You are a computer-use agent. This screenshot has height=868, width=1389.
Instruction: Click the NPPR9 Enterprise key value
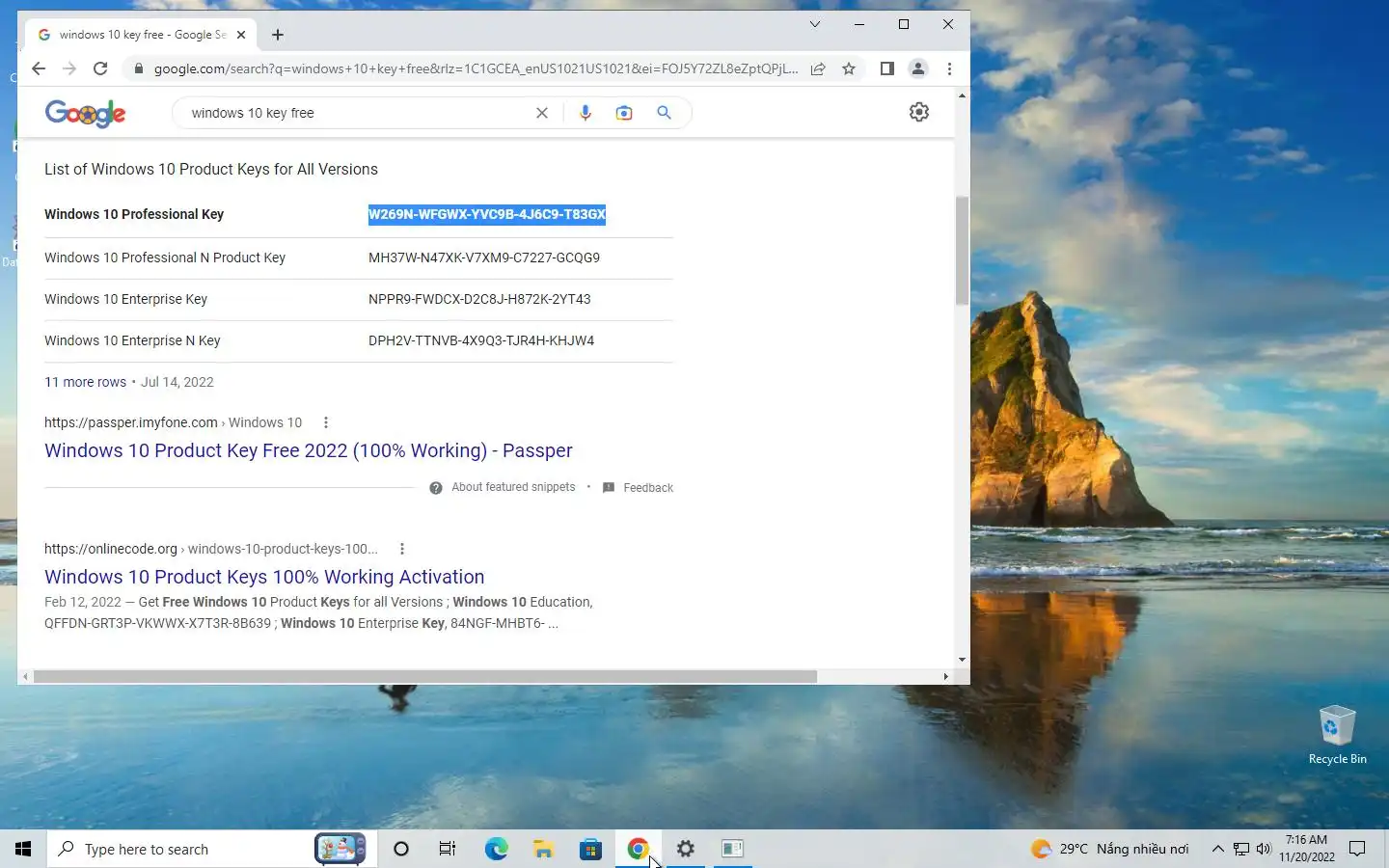tap(479, 299)
